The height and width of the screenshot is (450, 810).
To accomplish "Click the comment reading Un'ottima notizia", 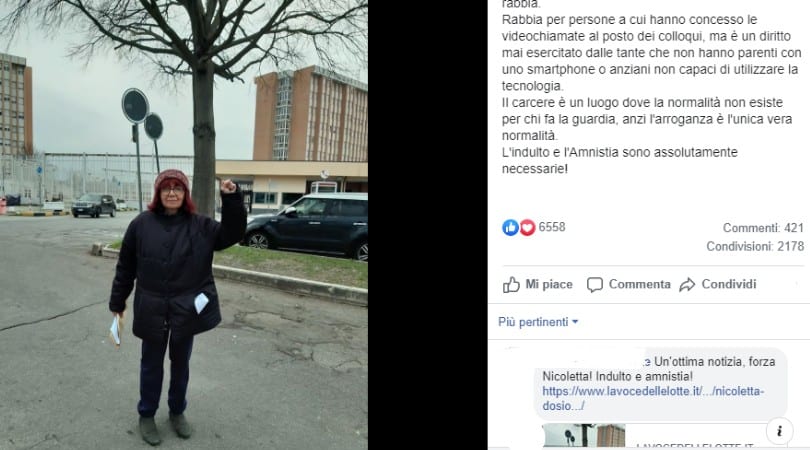I will (660, 383).
